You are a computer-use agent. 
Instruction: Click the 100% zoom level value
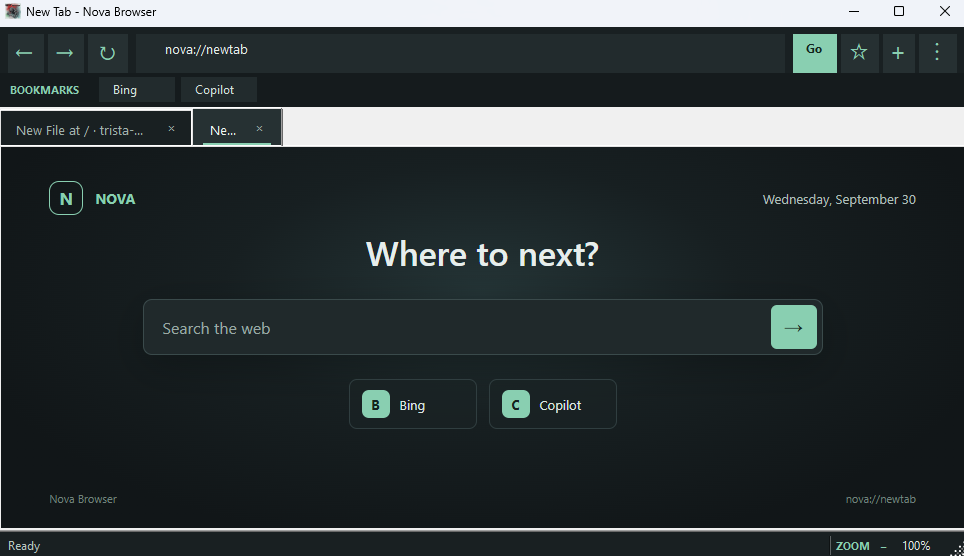click(916, 546)
